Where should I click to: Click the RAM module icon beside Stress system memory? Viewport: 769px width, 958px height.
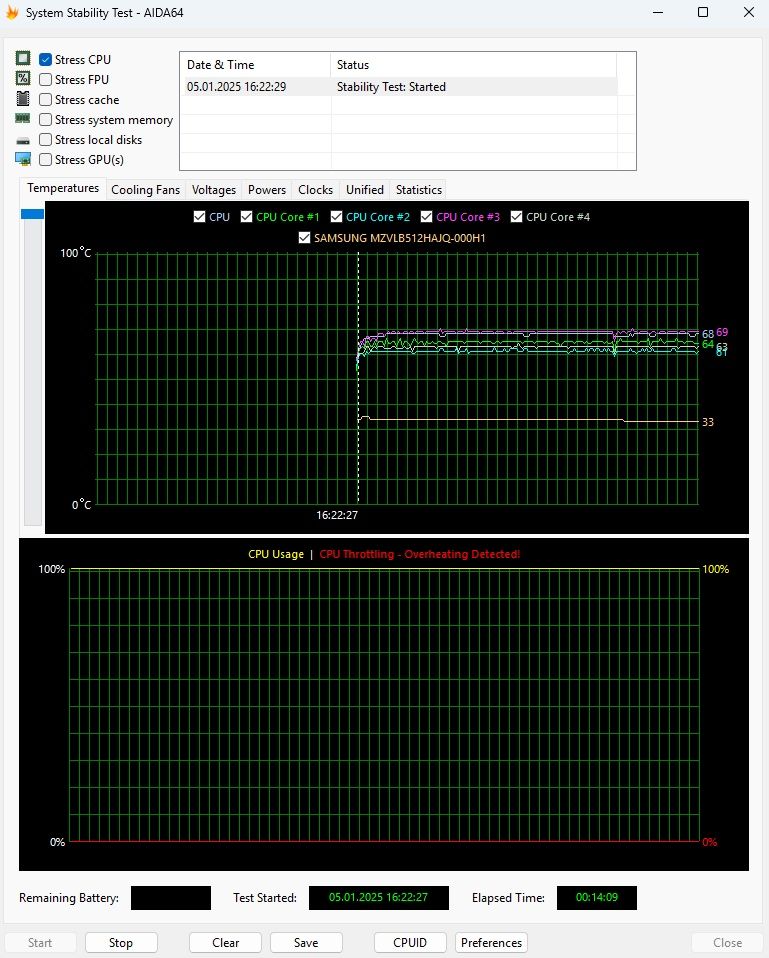[x=23, y=119]
